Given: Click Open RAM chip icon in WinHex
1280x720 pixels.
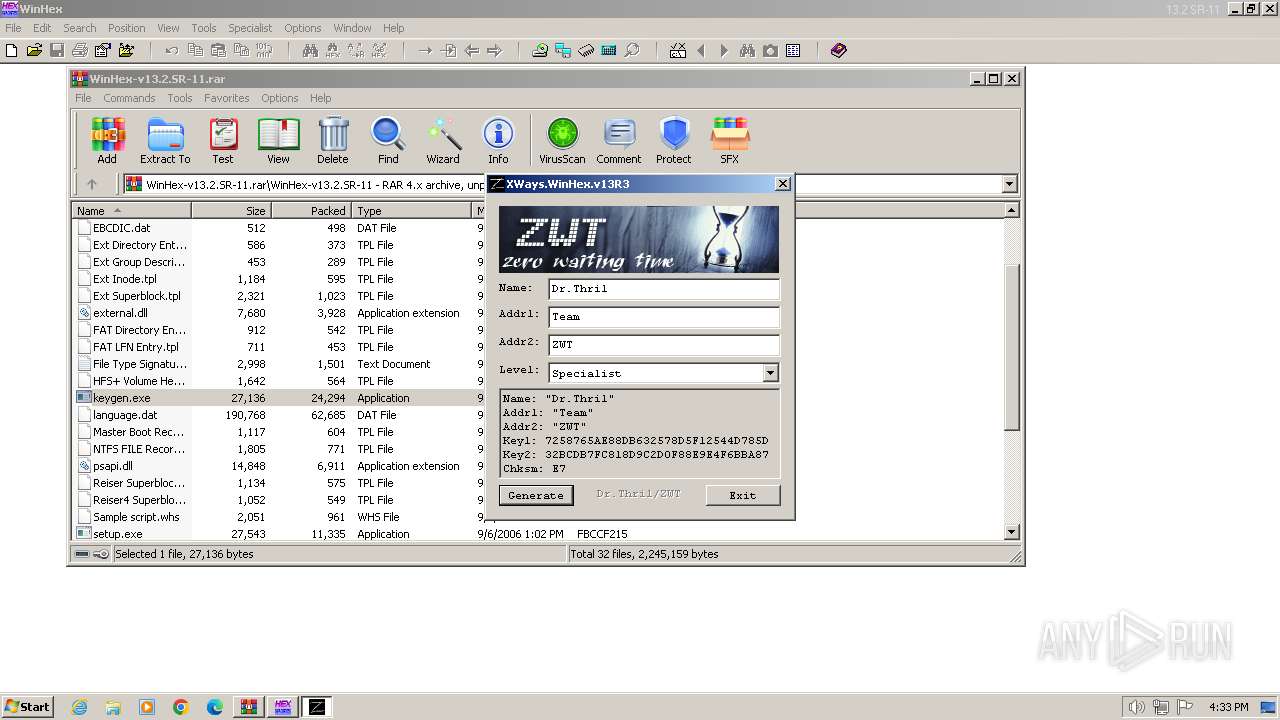Looking at the screenshot, I should (586, 50).
